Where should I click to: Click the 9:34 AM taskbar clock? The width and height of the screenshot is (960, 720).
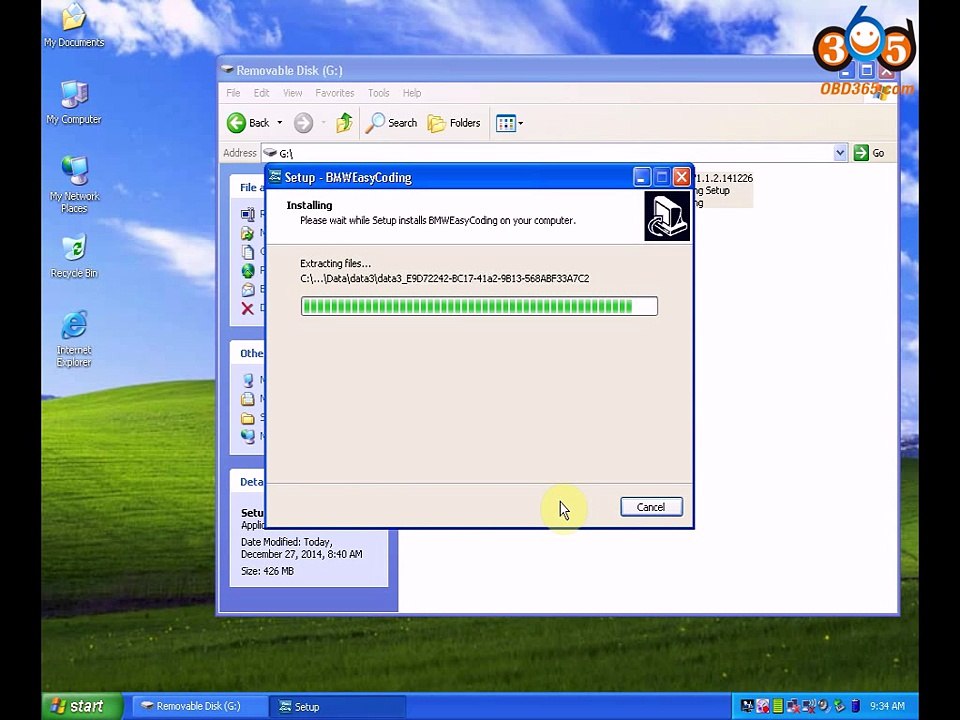click(x=887, y=706)
